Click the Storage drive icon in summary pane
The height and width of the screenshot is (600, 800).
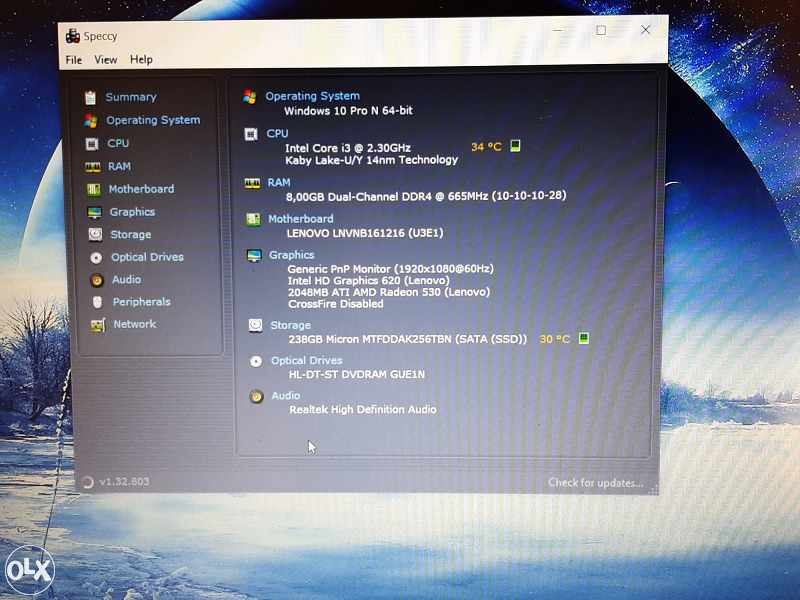256,325
